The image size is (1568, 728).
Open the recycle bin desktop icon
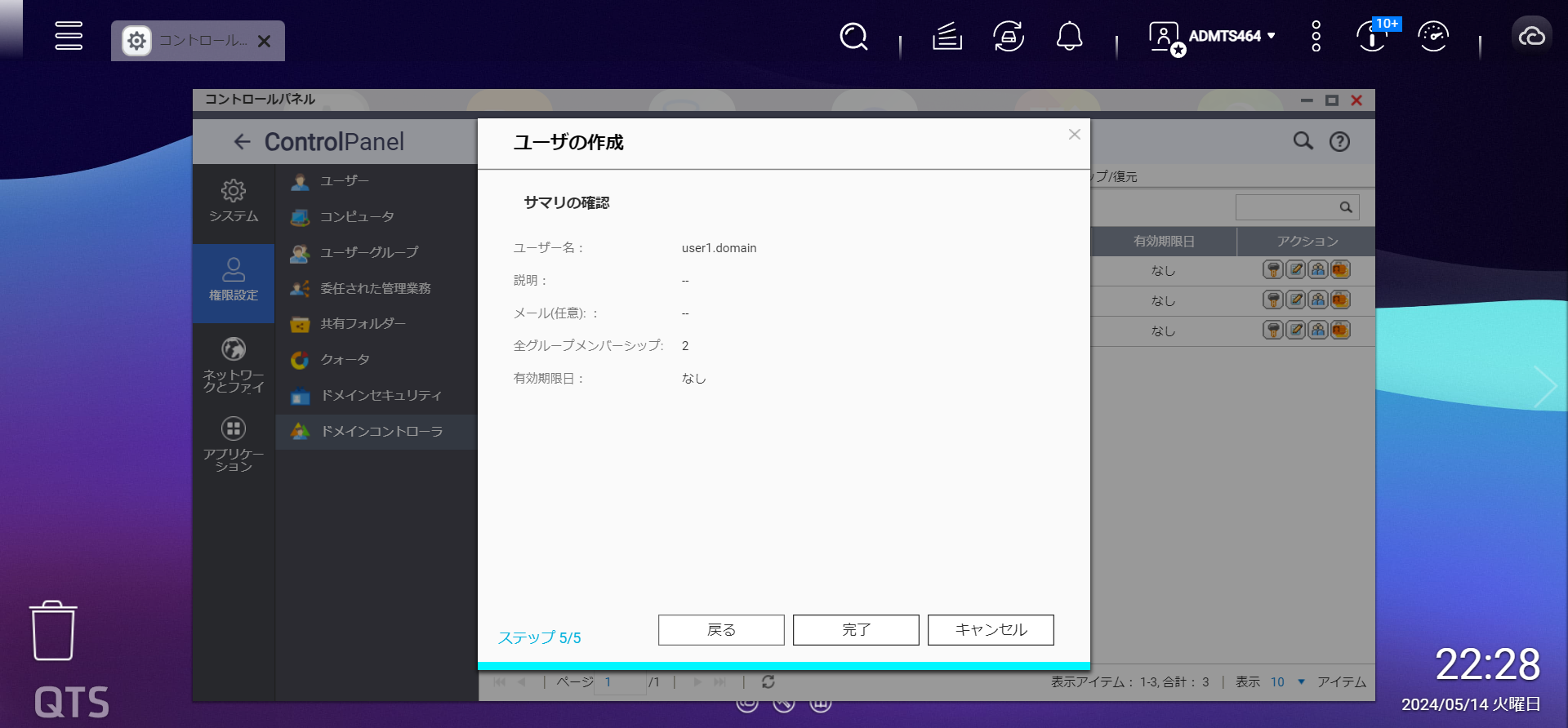click(53, 631)
